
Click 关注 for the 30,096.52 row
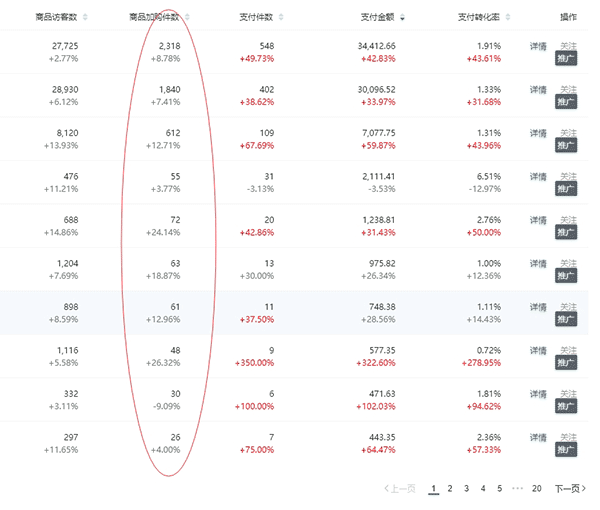tap(568, 90)
